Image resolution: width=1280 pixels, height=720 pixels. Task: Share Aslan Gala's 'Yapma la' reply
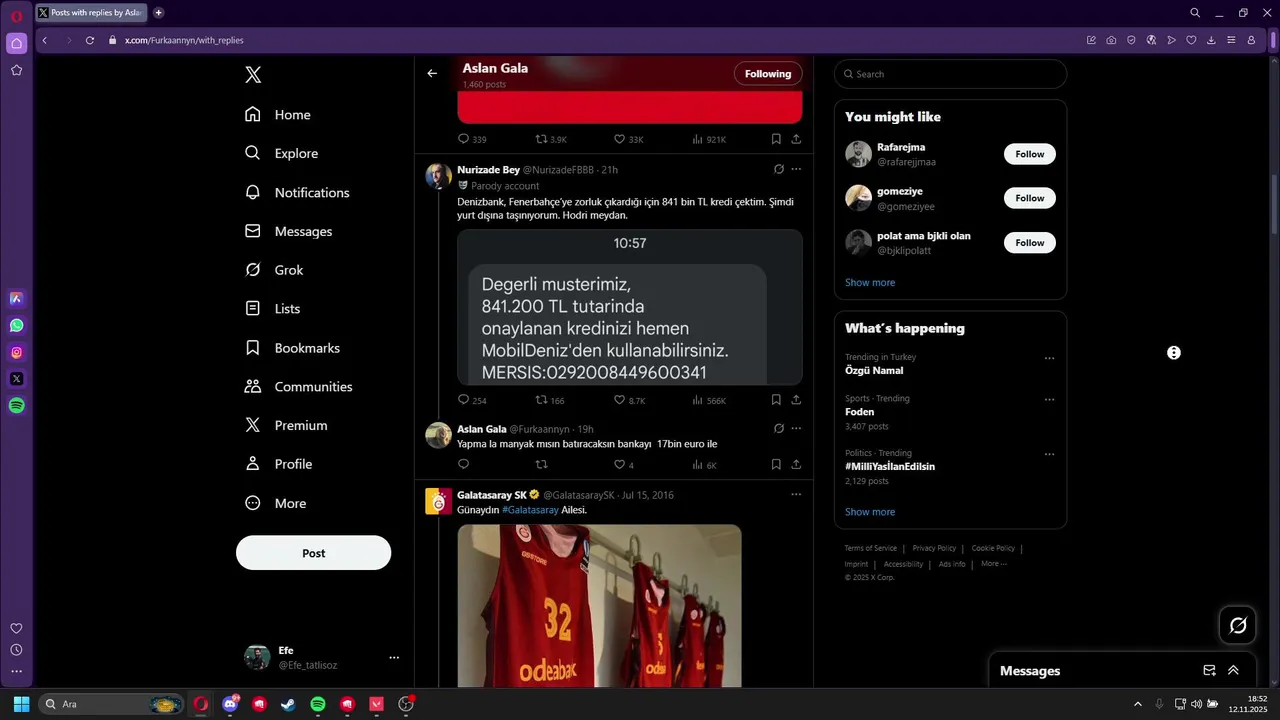[796, 464]
